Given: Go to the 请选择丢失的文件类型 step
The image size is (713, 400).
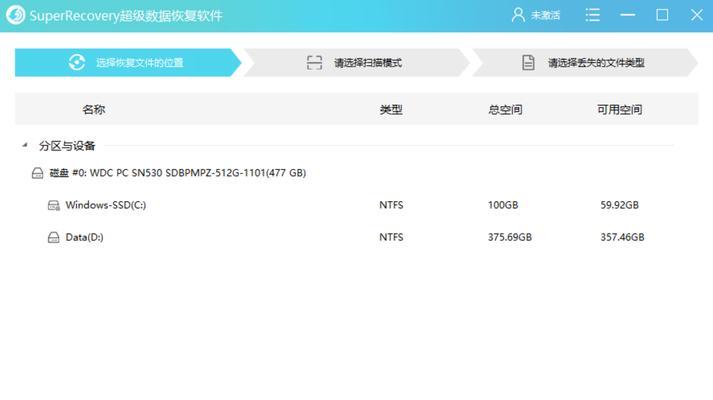Looking at the screenshot, I should click(x=585, y=63).
